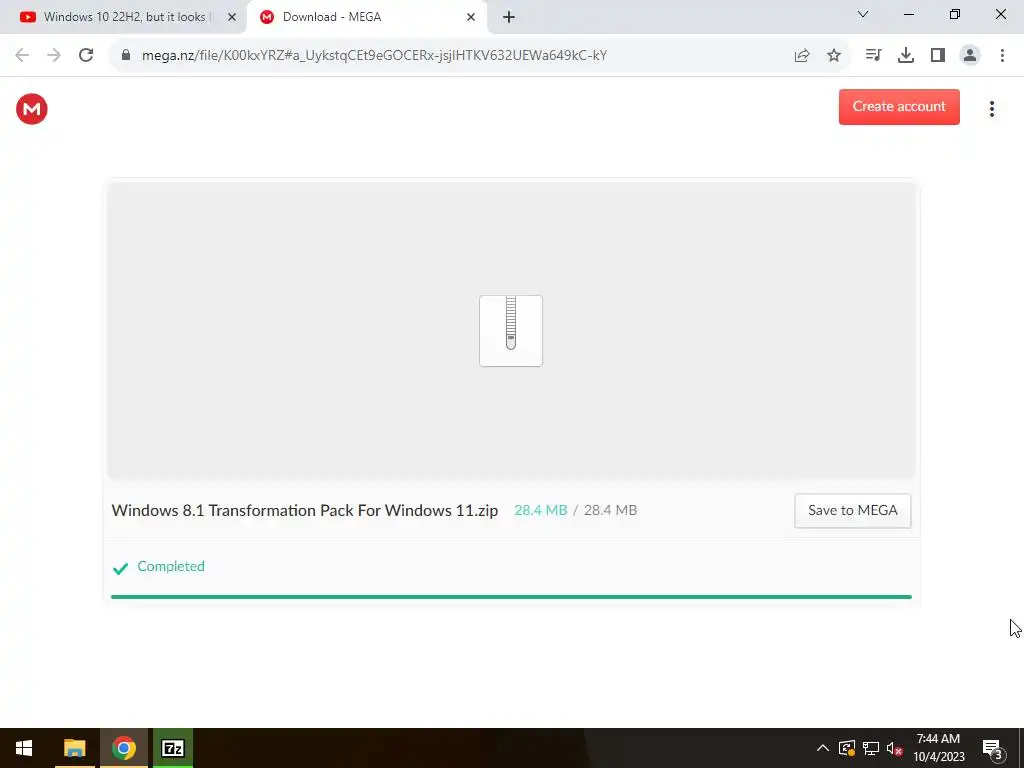Click Save to MEGA button
The width and height of the screenshot is (1024, 768).
[x=852, y=510]
